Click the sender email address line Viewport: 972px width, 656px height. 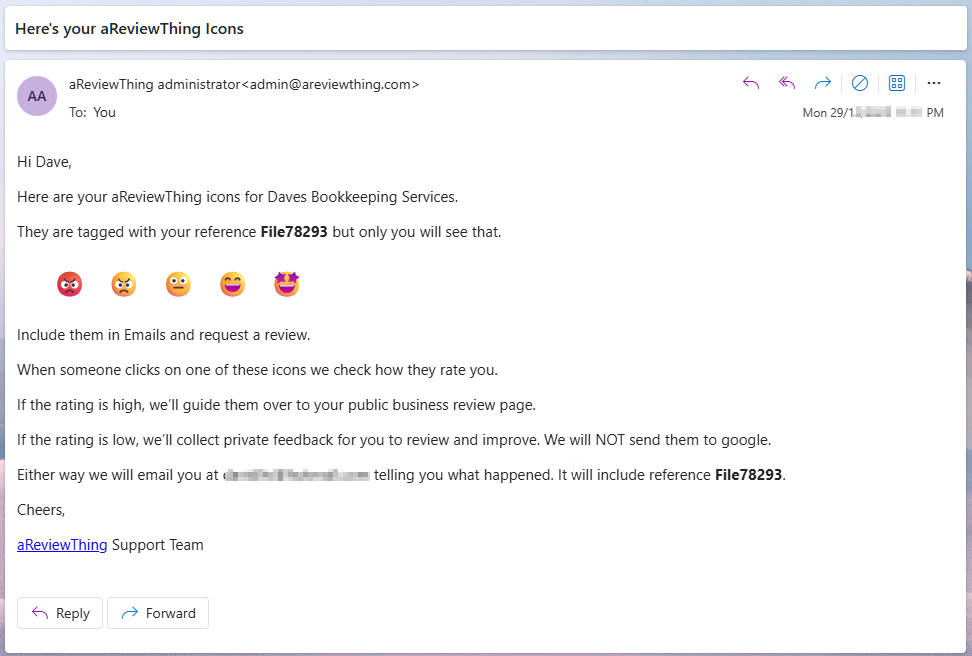tap(243, 84)
